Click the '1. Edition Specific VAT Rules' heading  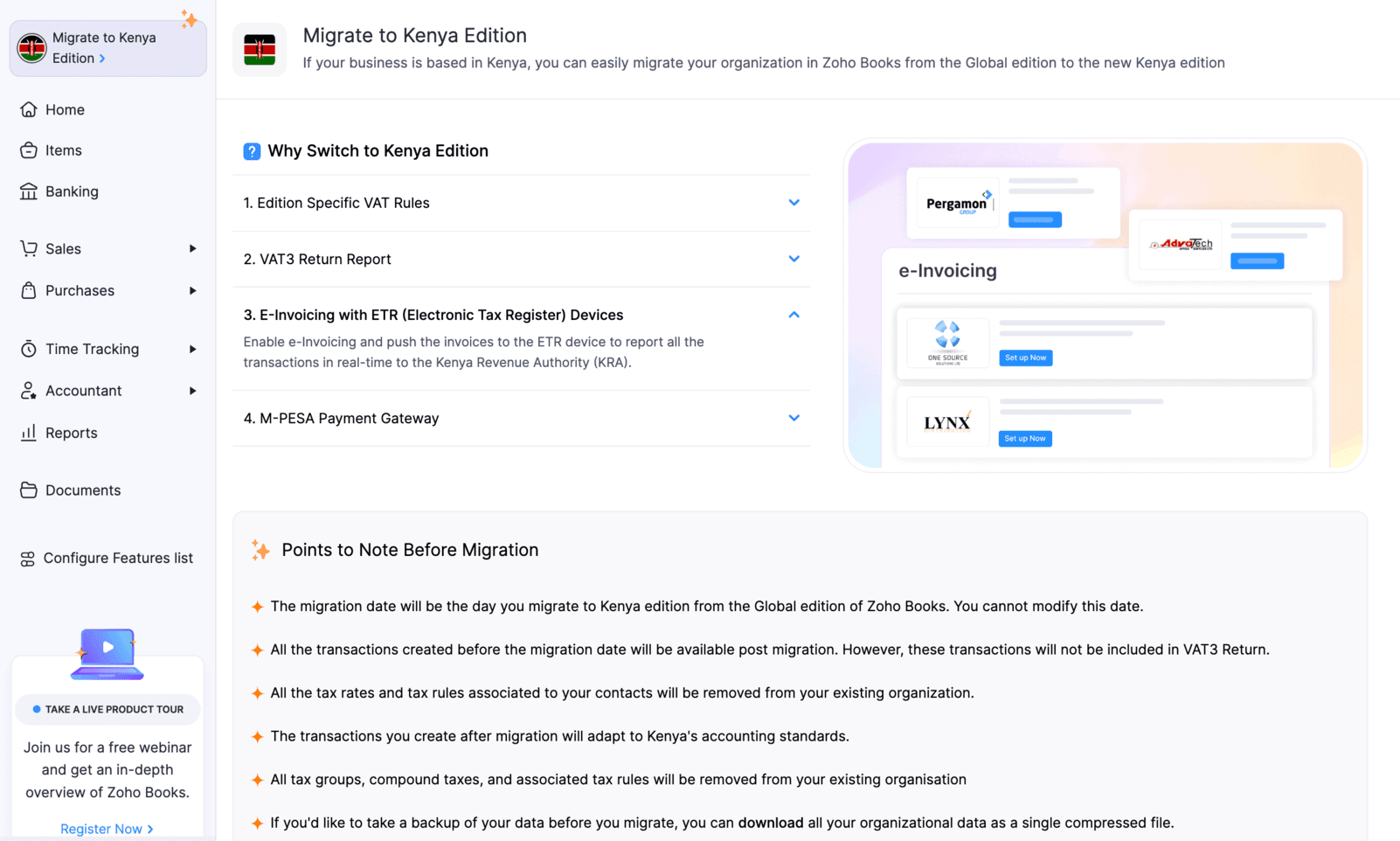336,203
